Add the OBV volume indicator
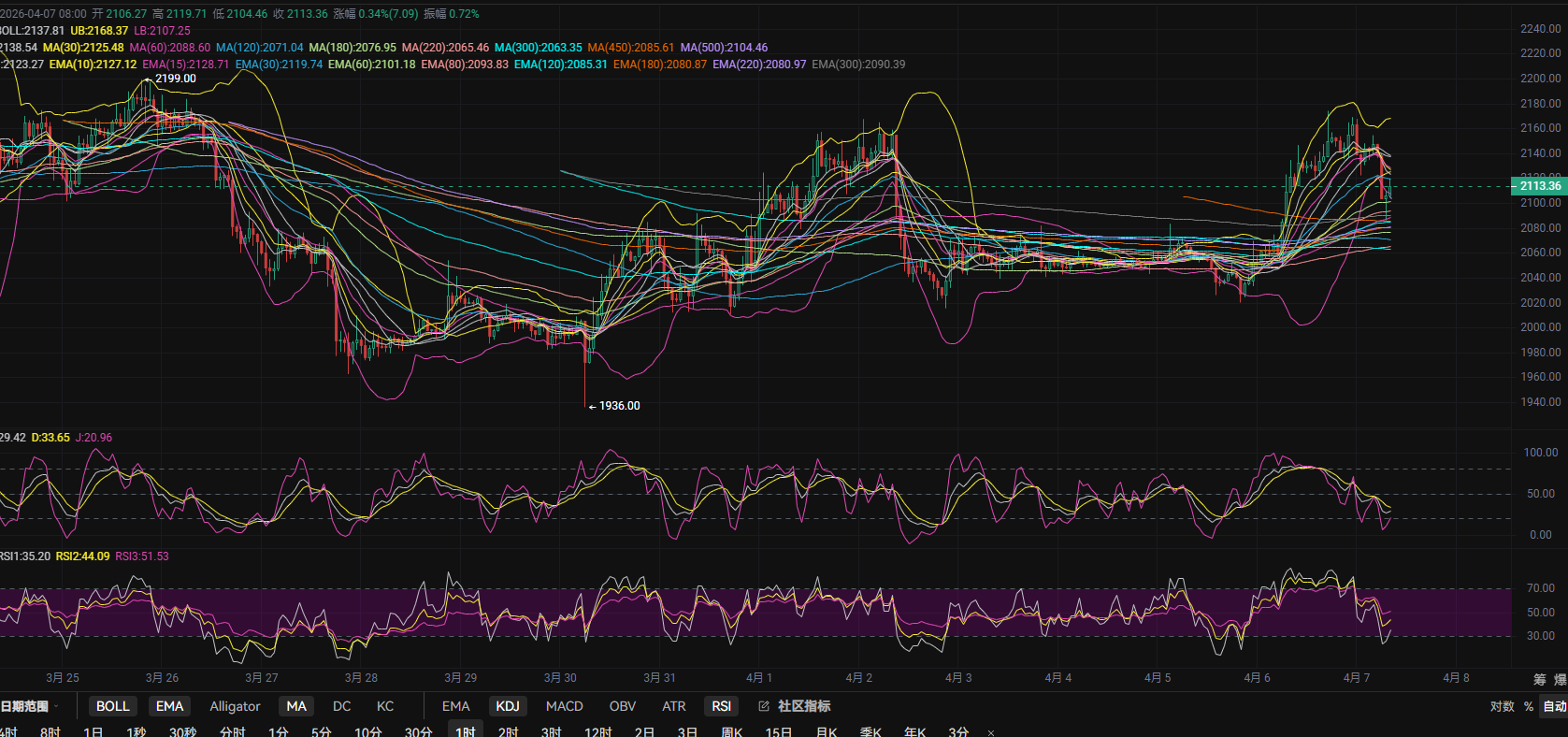This screenshot has width=1568, height=737. pos(622,706)
